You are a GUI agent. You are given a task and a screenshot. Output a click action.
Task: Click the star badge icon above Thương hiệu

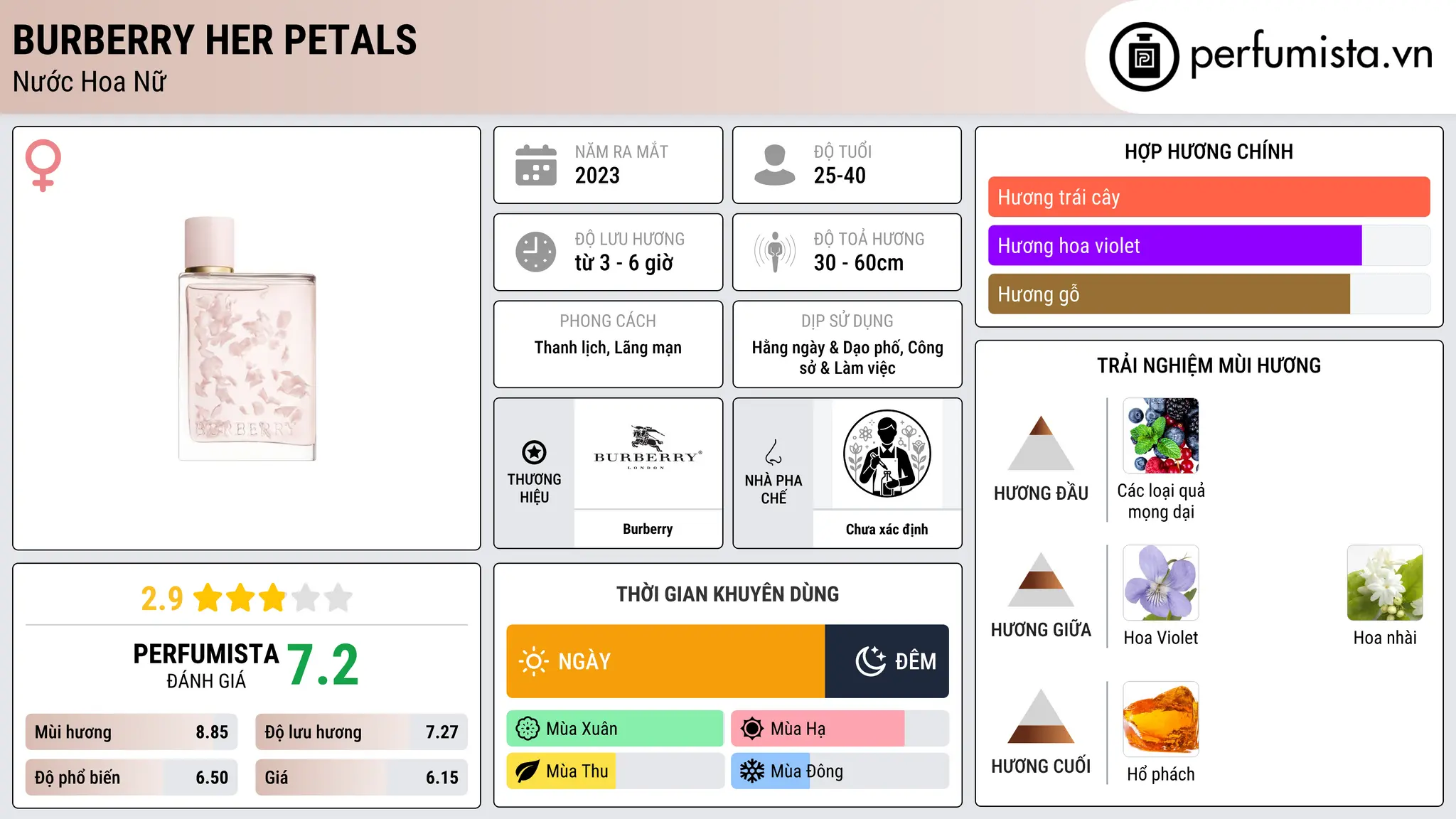(534, 452)
